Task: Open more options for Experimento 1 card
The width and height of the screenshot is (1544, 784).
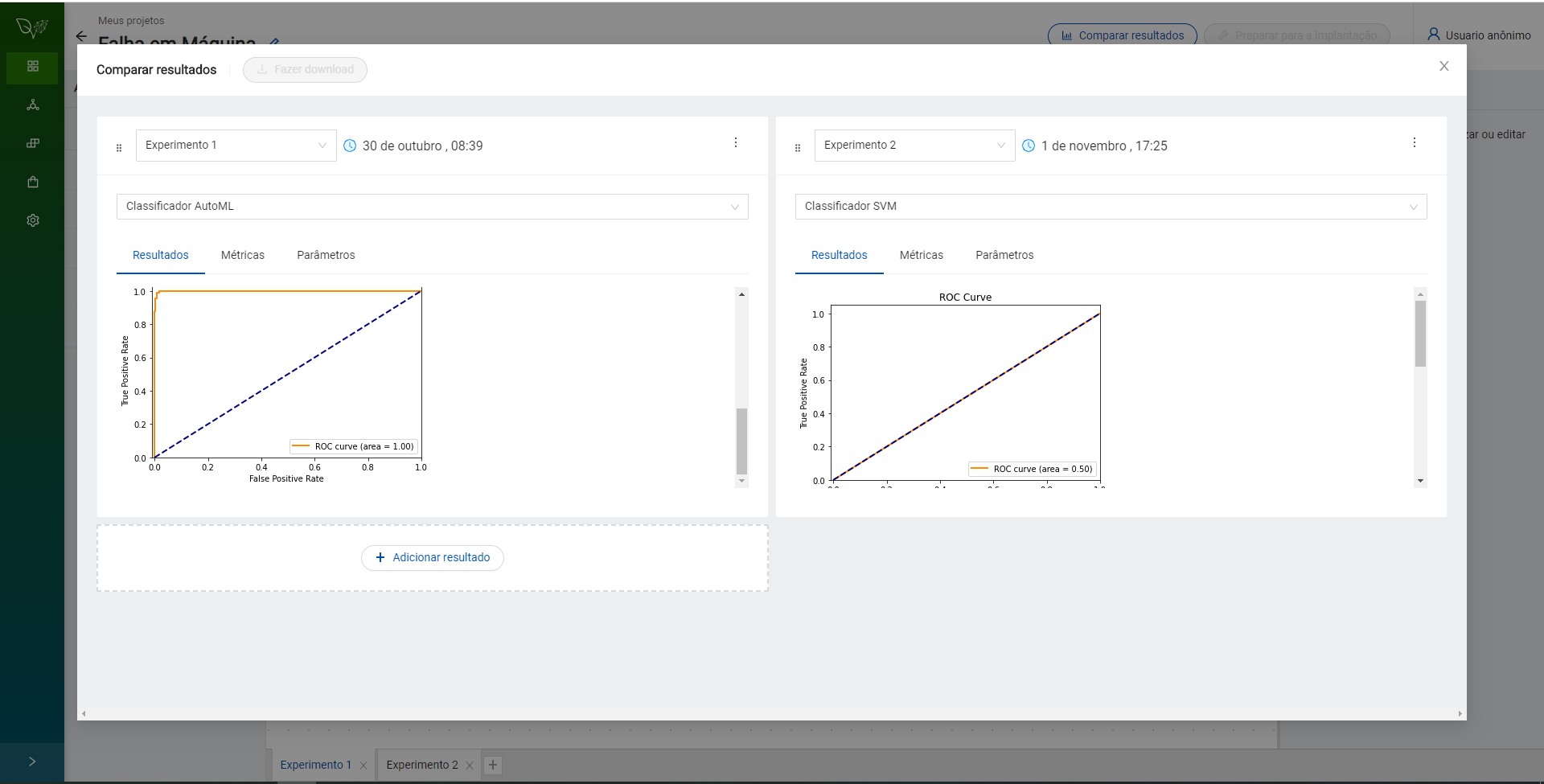Action: pos(735,142)
